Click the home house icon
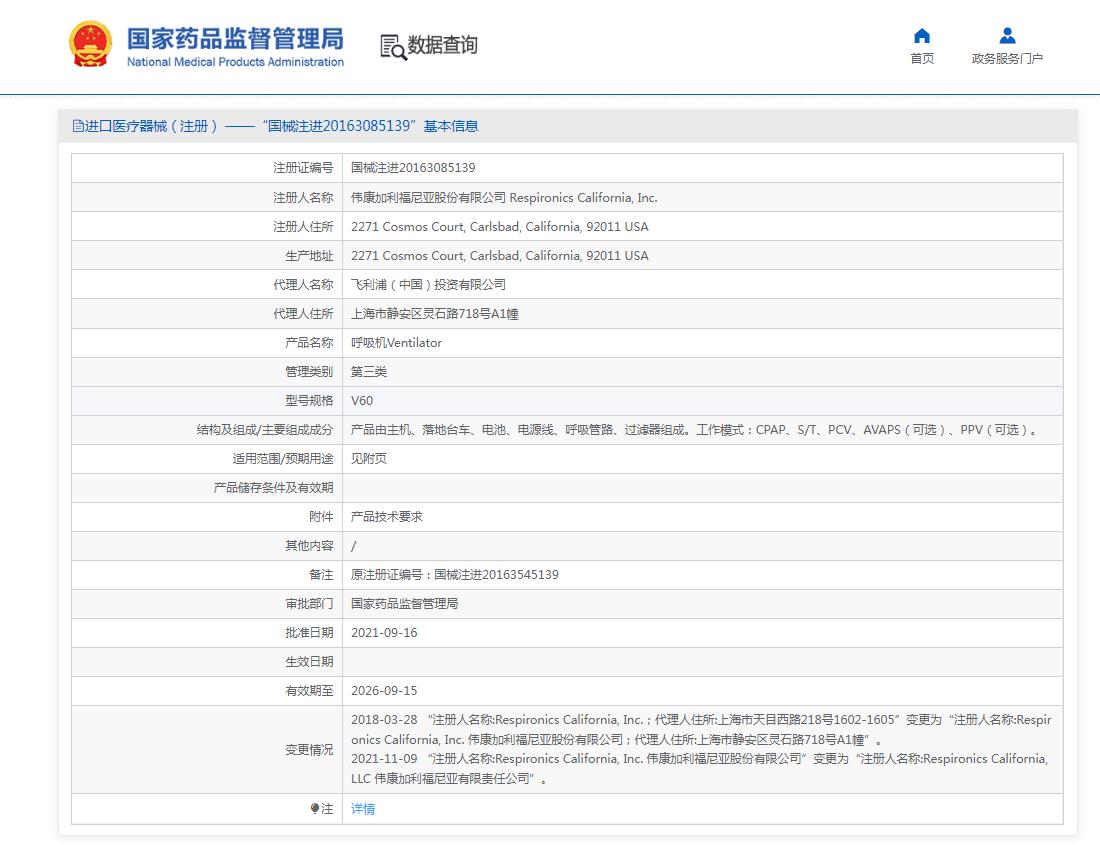 pos(922,36)
